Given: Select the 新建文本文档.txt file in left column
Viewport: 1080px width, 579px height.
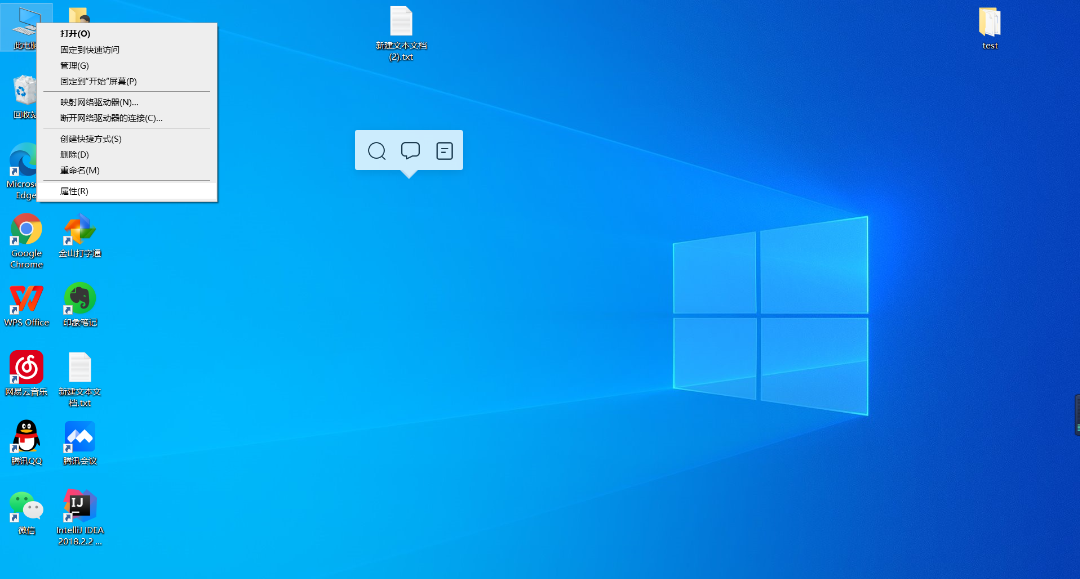Looking at the screenshot, I should 80,379.
